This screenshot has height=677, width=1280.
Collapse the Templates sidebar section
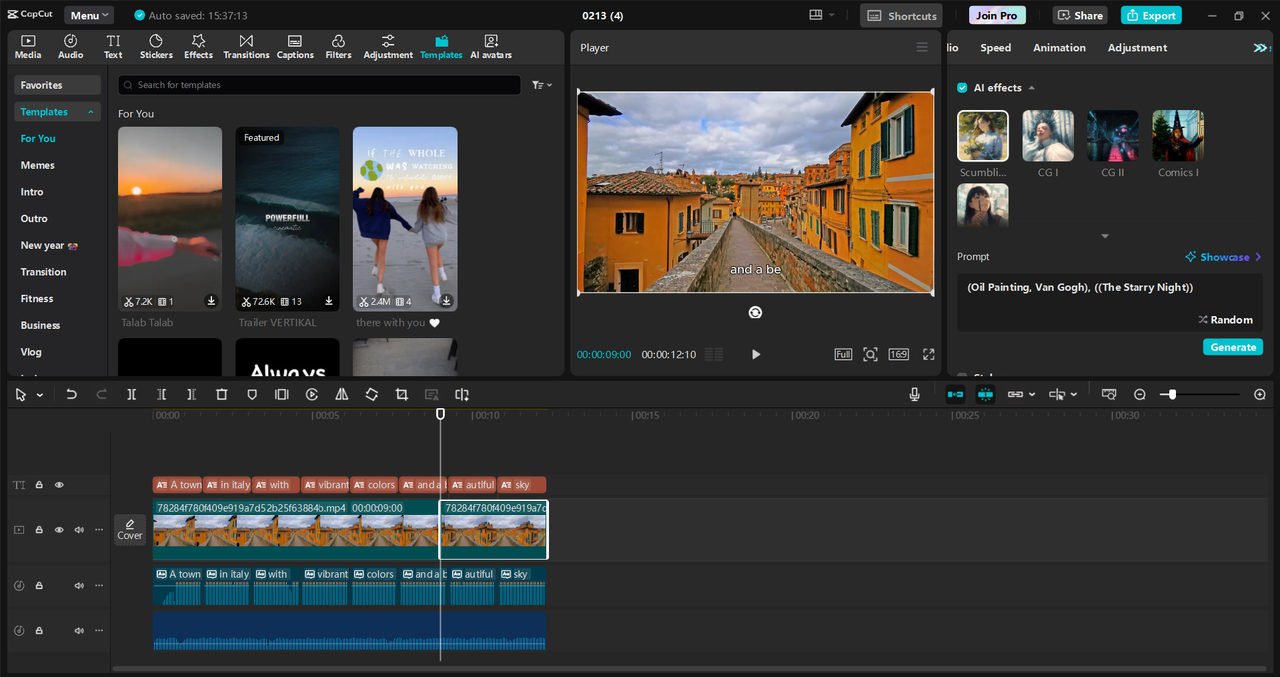(92, 112)
